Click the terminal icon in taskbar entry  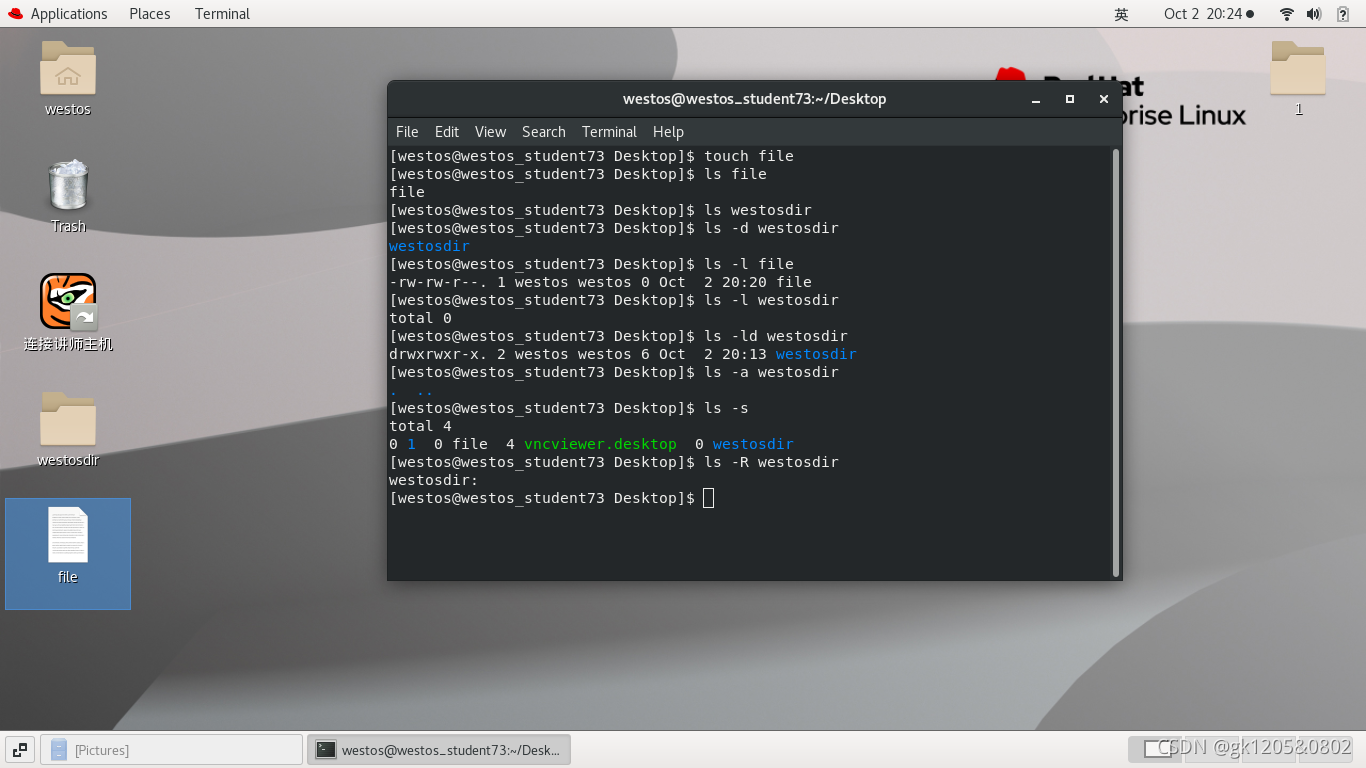(x=326, y=749)
